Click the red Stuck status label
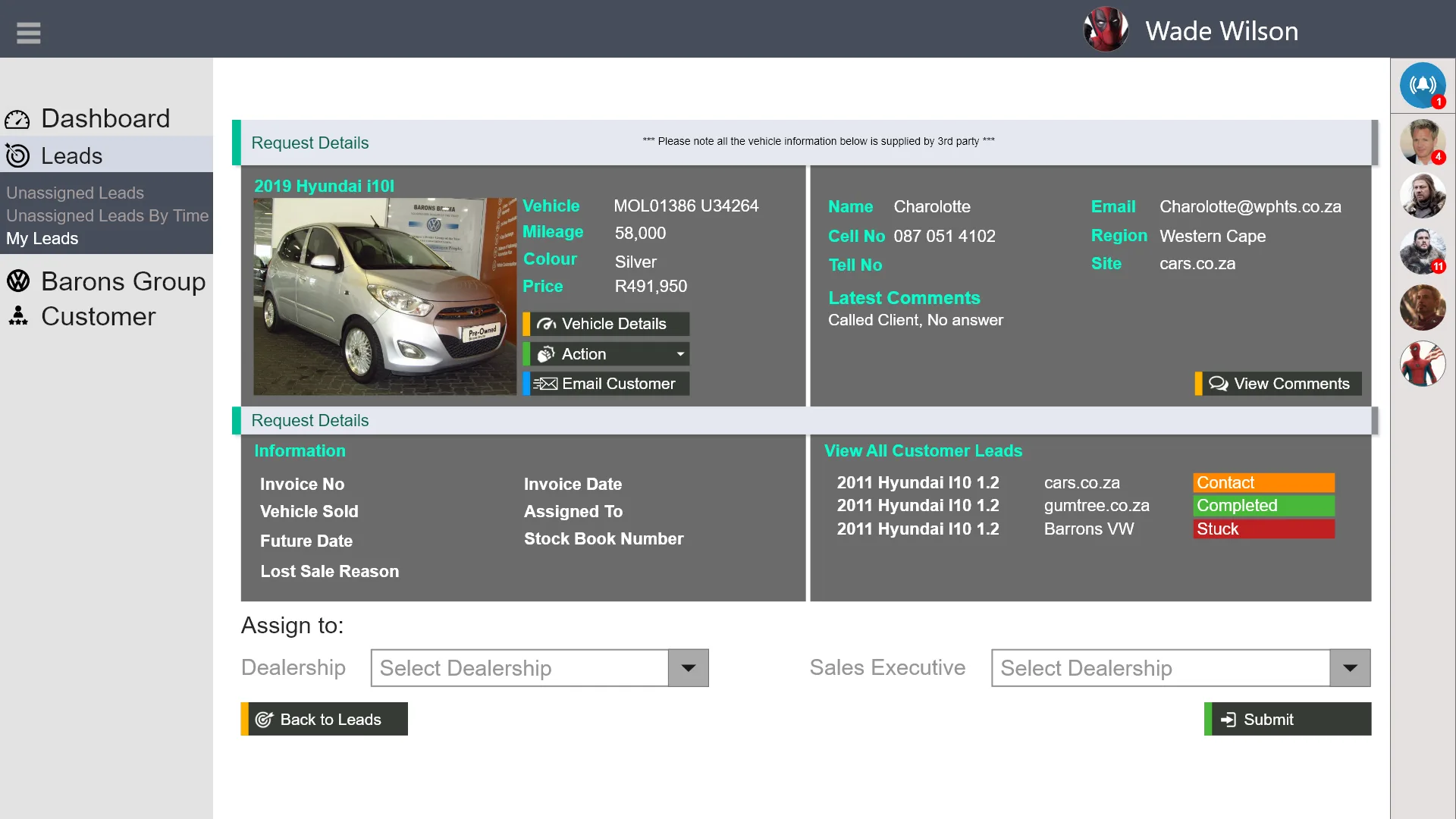Screen dimensions: 1456x819 tap(1263, 529)
